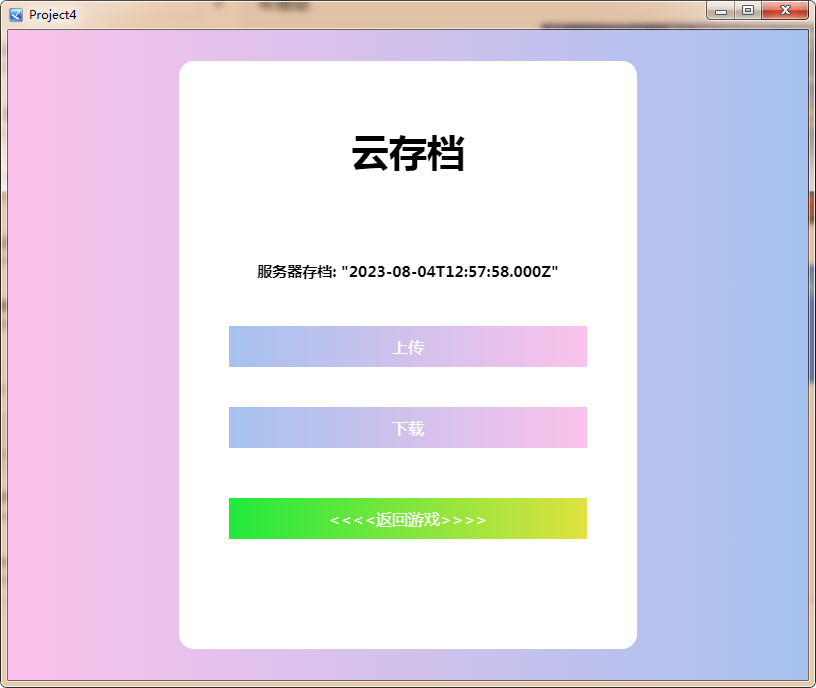The width and height of the screenshot is (816, 688).
Task: Click the left <<<< arrows on green button
Action: [352, 520]
